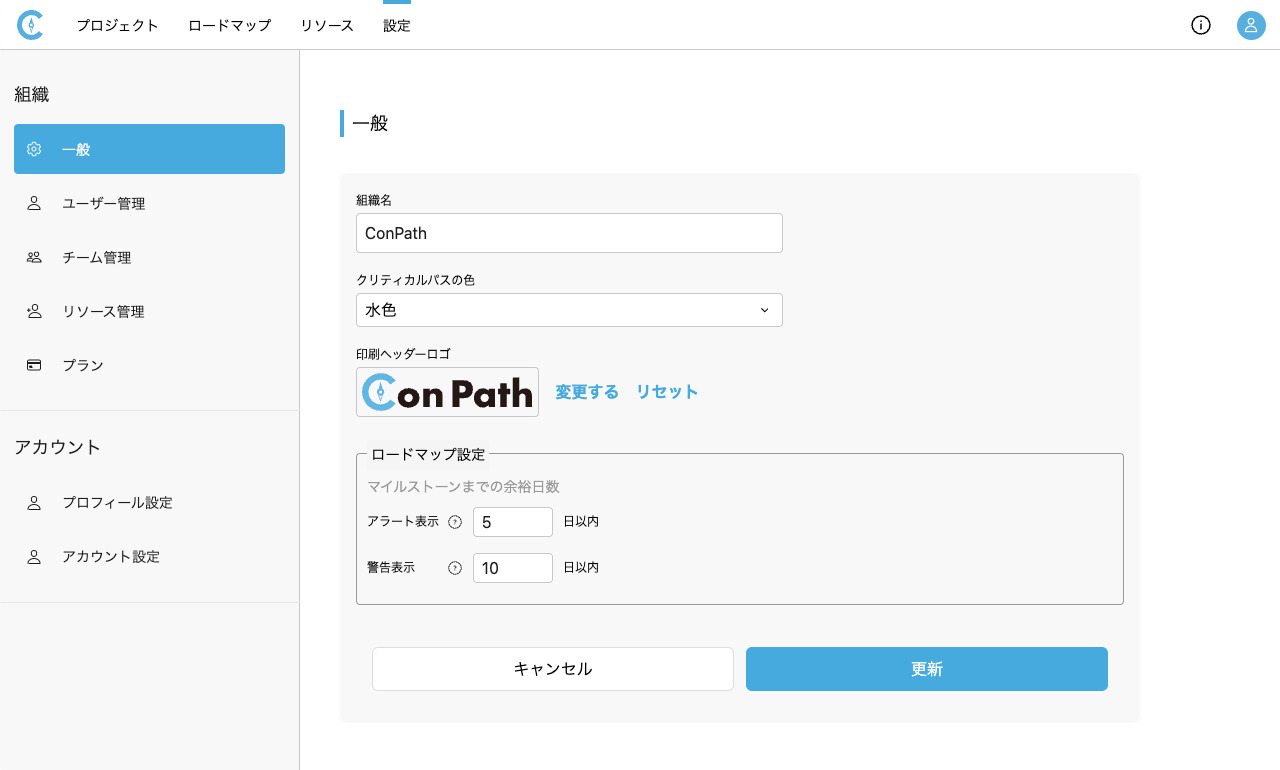1280x770 pixels.
Task: Click the chevron arrow on 水色 selector
Action: (x=764, y=310)
